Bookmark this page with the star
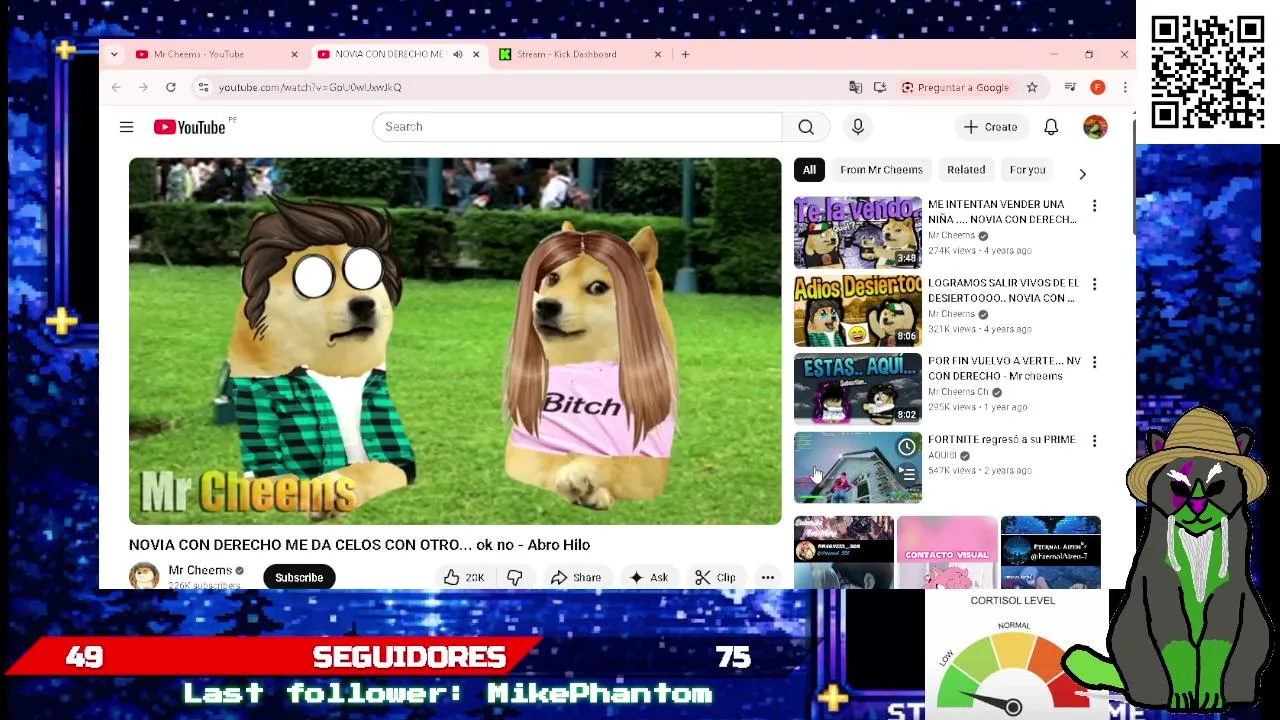The image size is (1280, 720). point(1032,87)
